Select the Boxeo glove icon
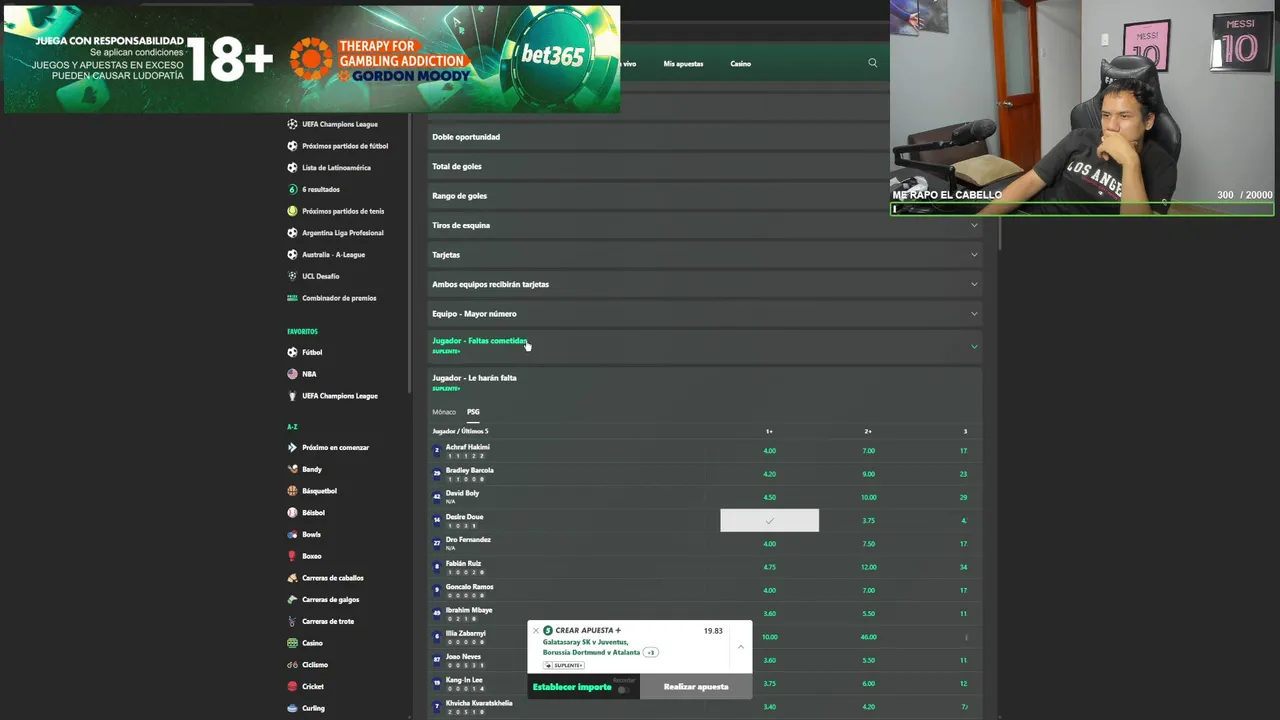Viewport: 1280px width, 720px height. click(292, 556)
